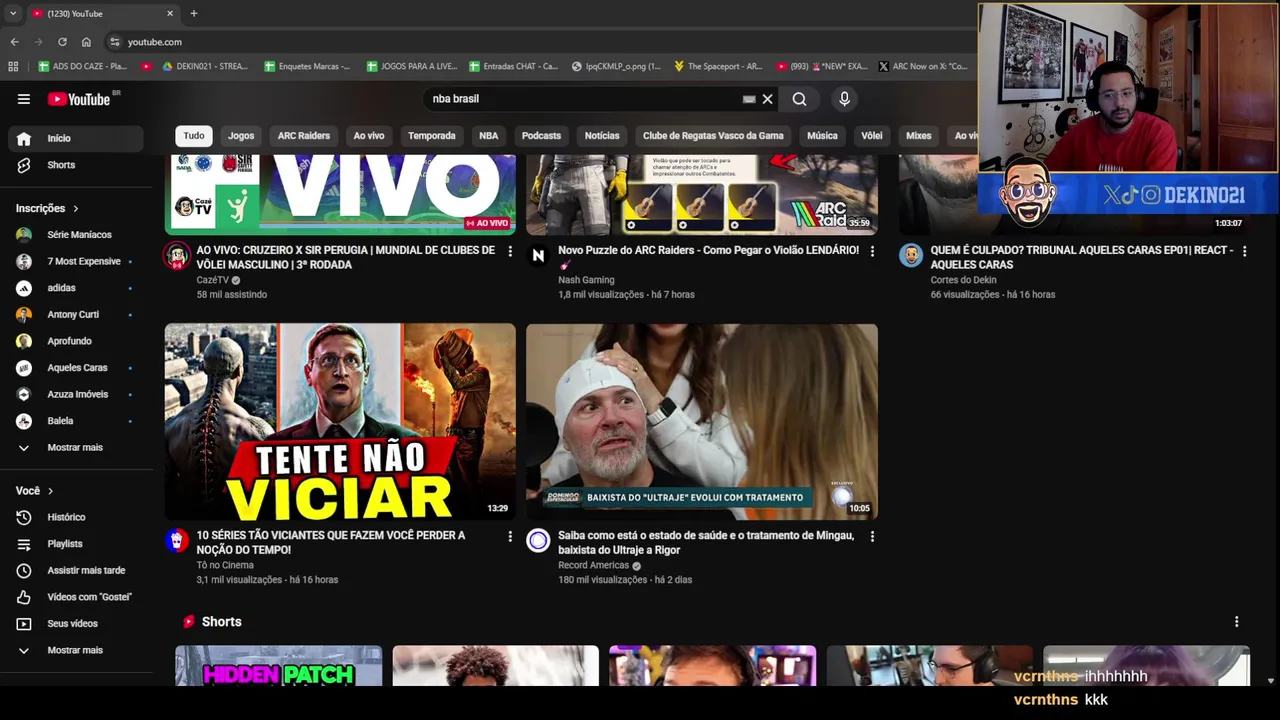Open Tô no Cinema channel name link
The height and width of the screenshot is (720, 1280).
[225, 565]
